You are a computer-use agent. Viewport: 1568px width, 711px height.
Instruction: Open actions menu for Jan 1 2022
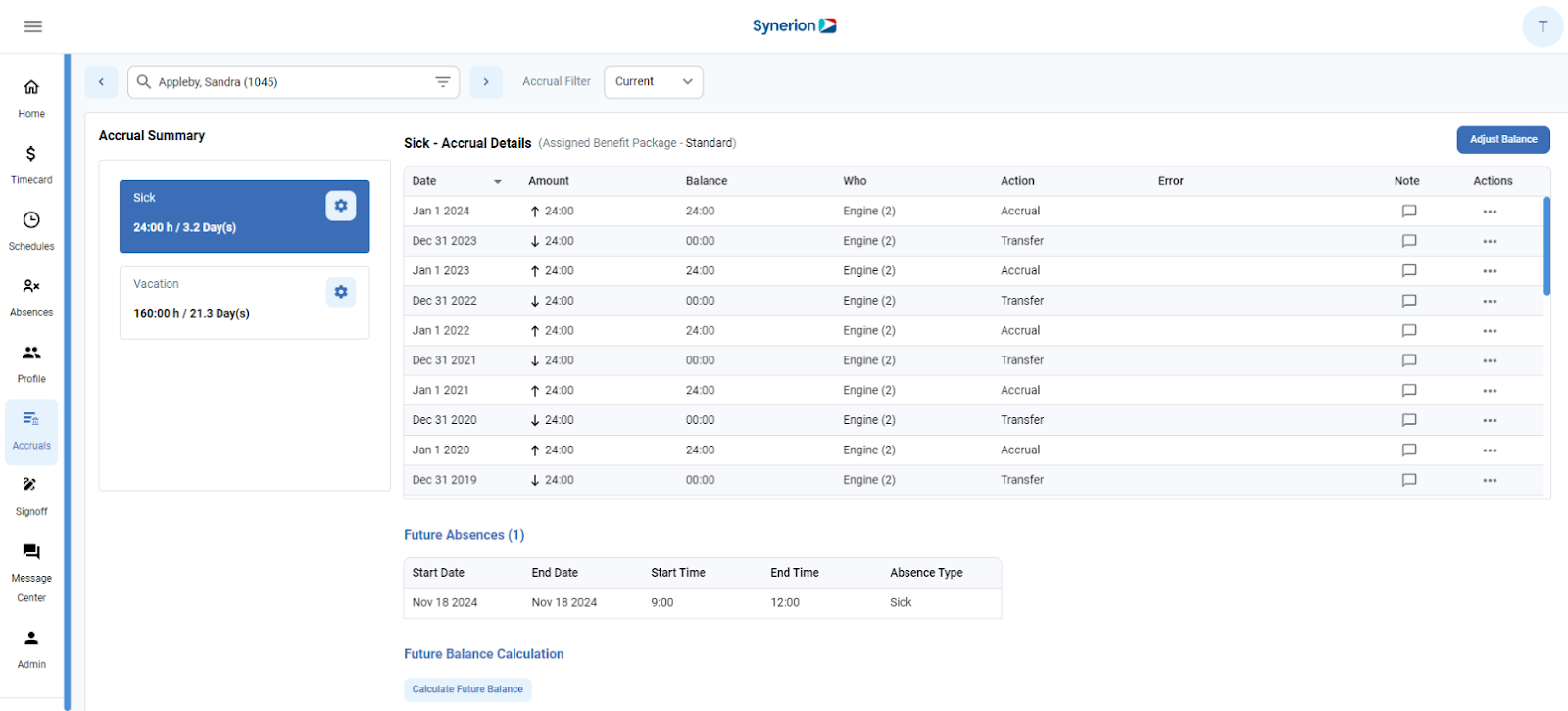[1490, 331]
